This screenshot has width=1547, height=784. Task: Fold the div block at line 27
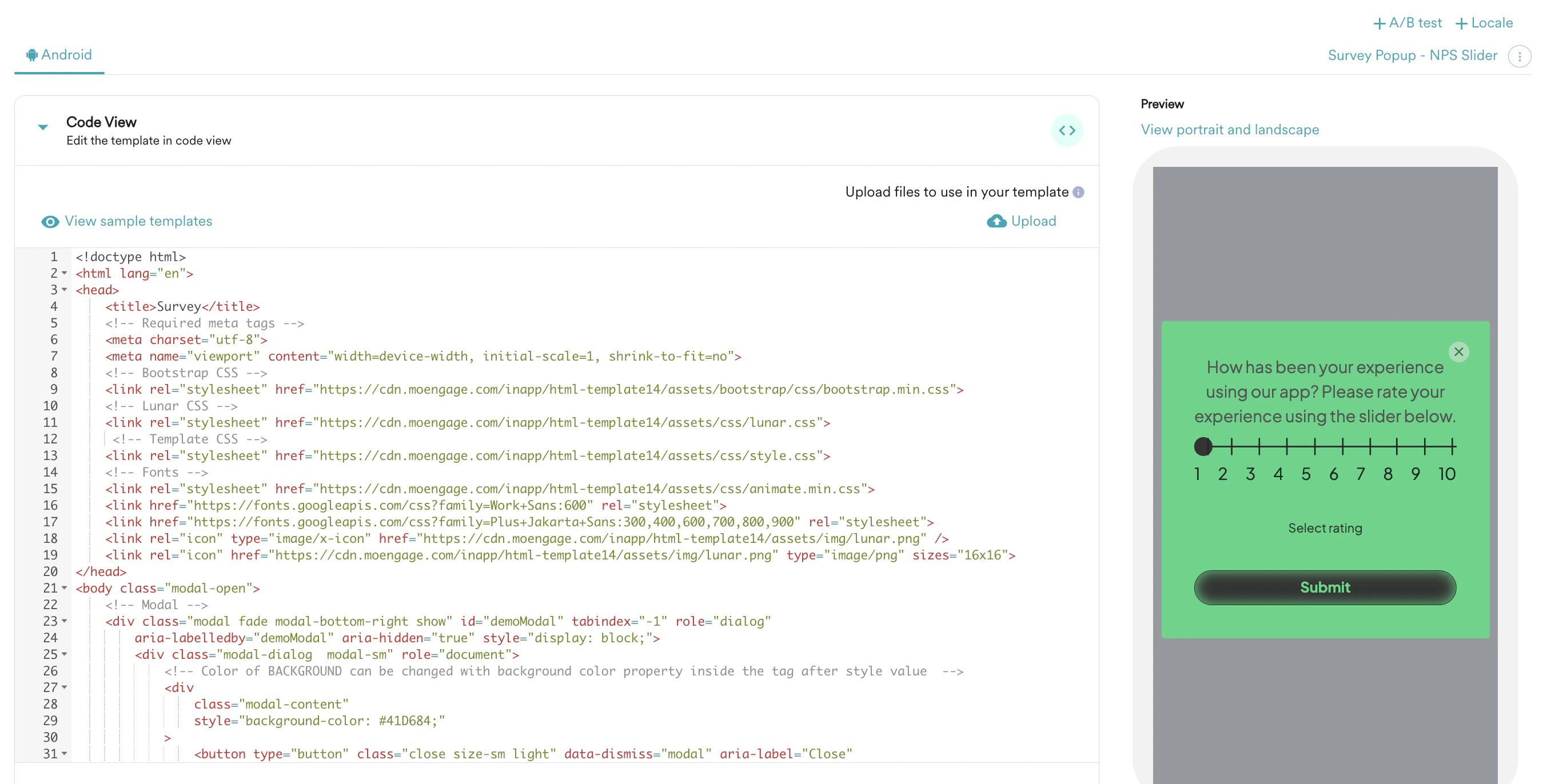tap(64, 687)
